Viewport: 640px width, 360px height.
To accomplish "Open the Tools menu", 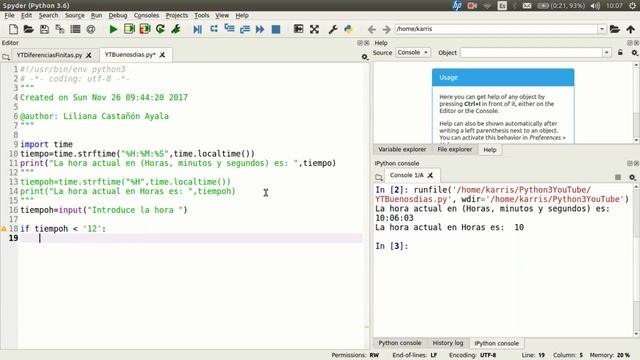I will tap(202, 16).
